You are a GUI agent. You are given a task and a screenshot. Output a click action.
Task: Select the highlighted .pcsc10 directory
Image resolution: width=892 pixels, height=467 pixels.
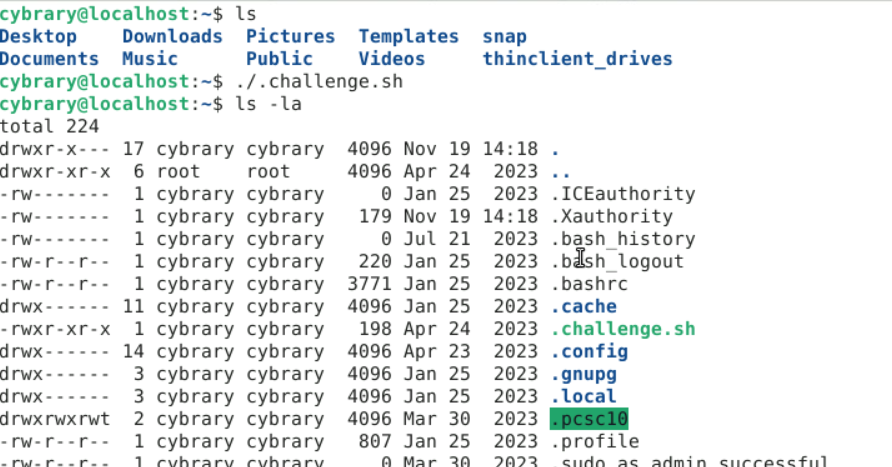(589, 419)
